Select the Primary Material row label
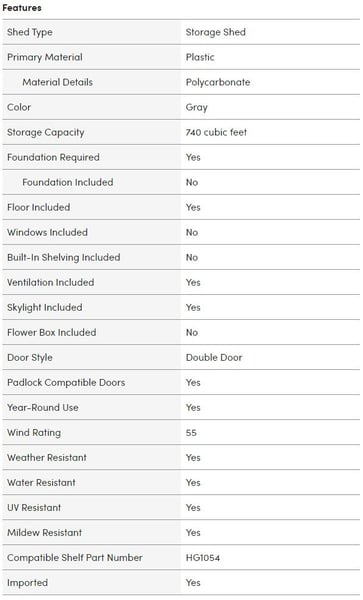Image resolution: width=363 pixels, height=600 pixels. (45, 57)
